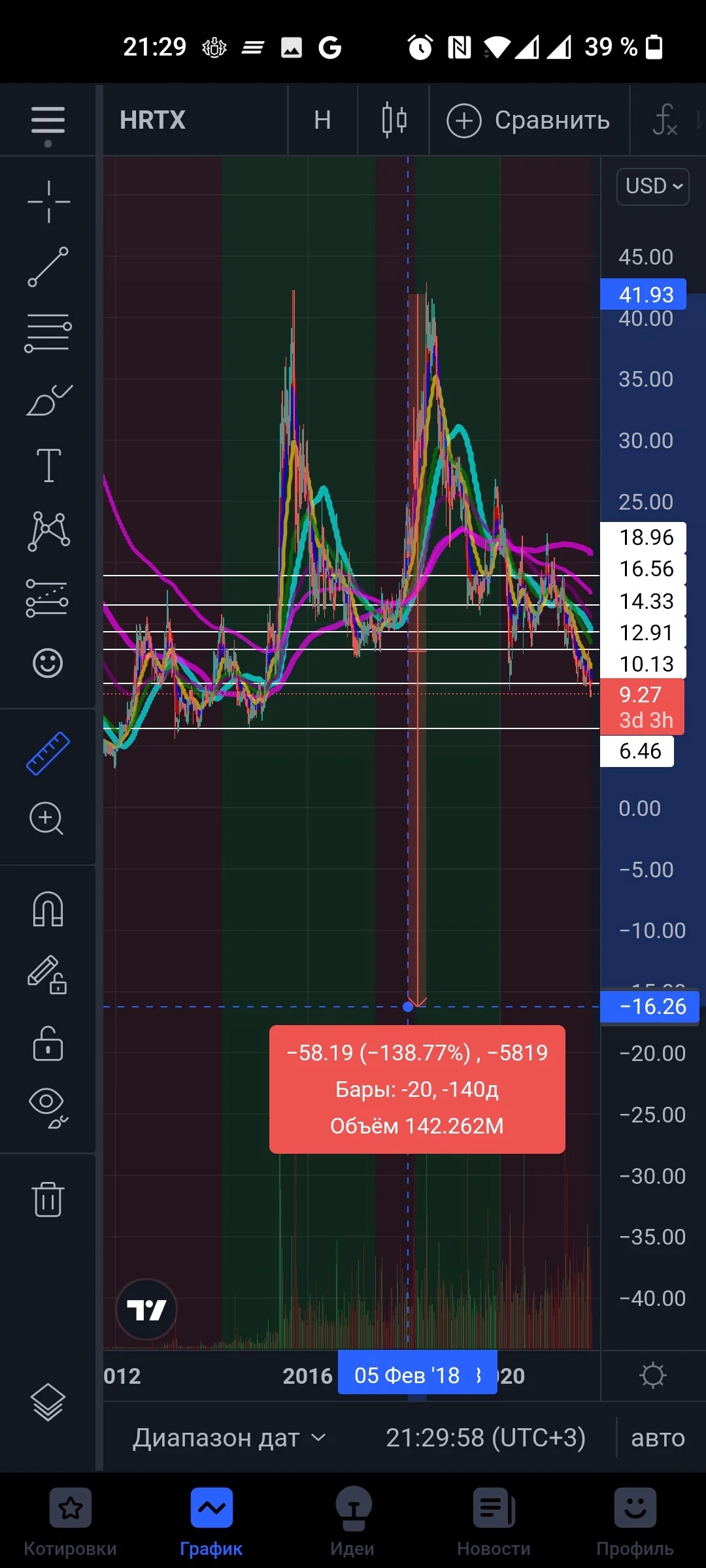706x1568 pixels.
Task: Select the trend line drawing tool
Action: [48, 267]
